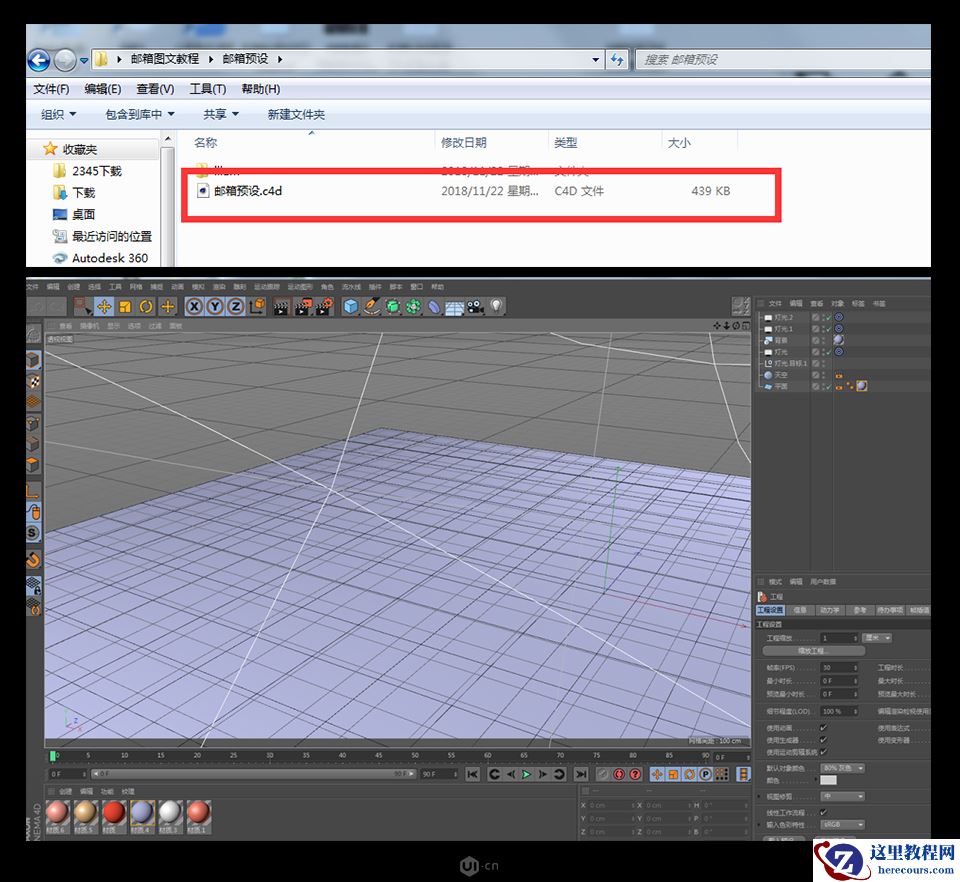
Task: Open the Explorer address bar dropdown arrow
Action: click(x=595, y=59)
